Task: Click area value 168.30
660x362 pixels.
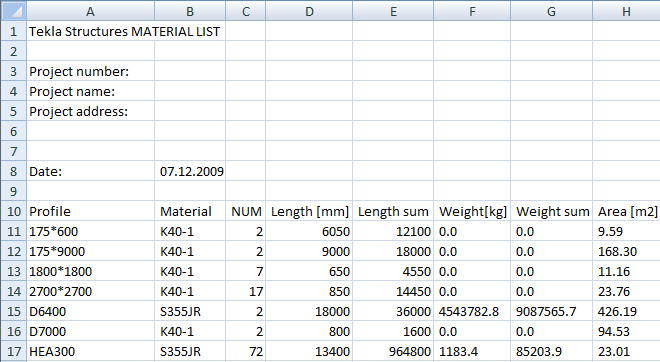Action: click(x=627, y=251)
